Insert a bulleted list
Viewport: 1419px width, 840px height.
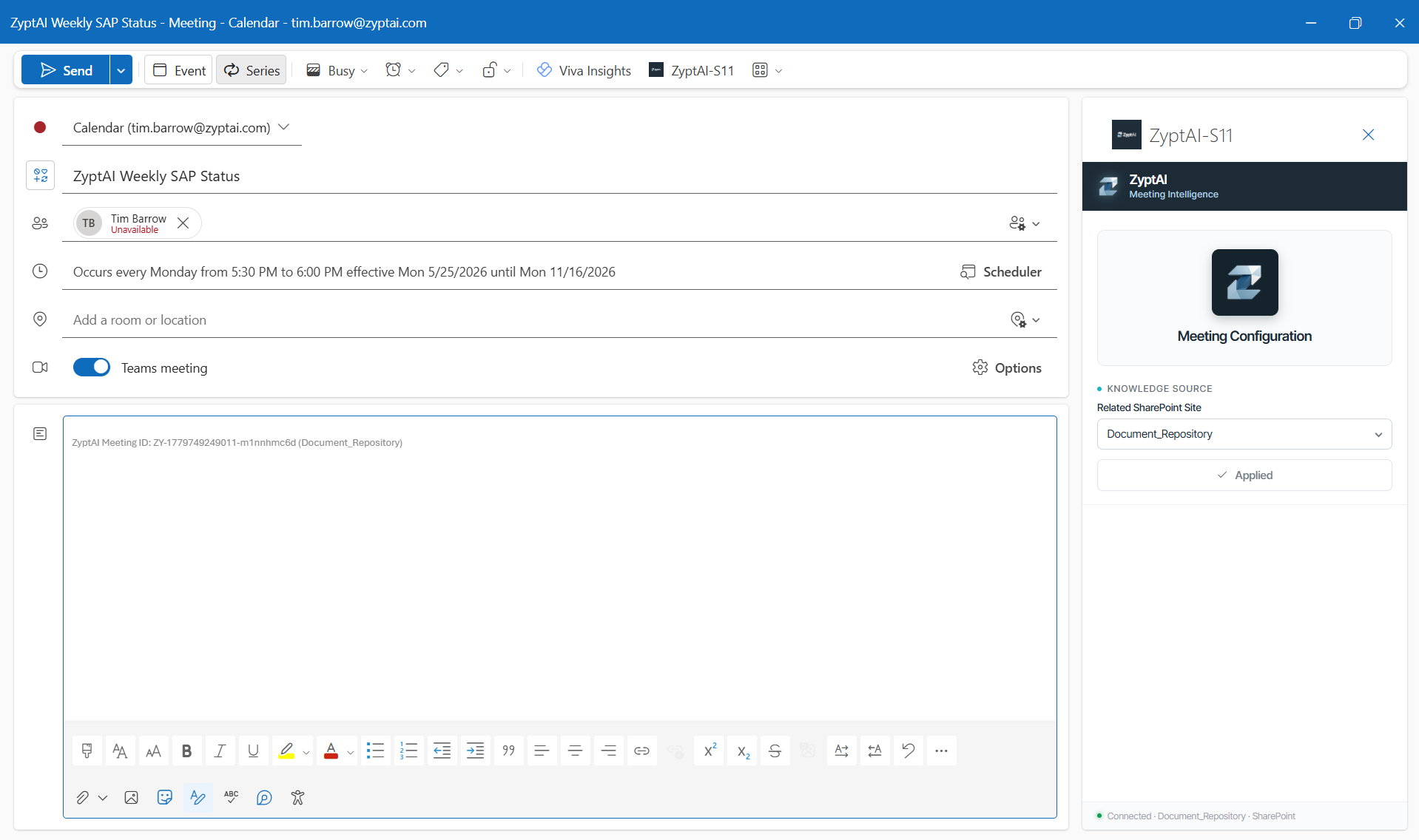tap(376, 751)
